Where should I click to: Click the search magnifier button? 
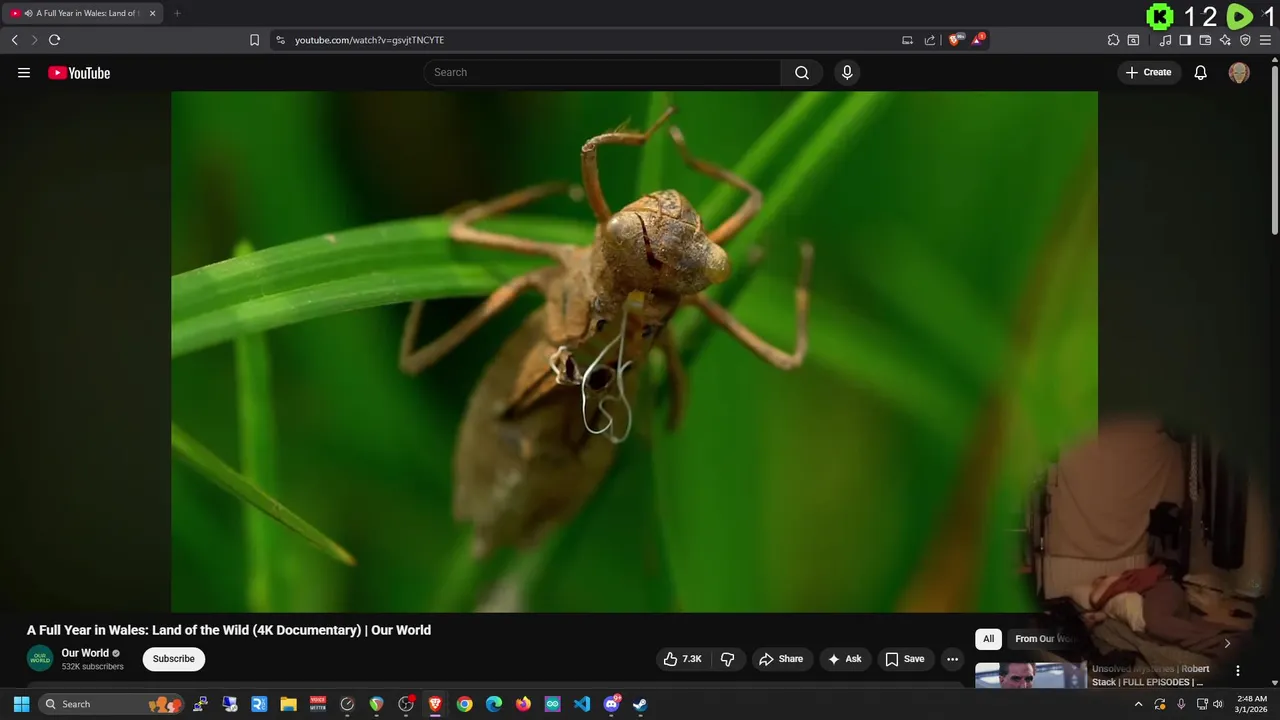click(801, 73)
